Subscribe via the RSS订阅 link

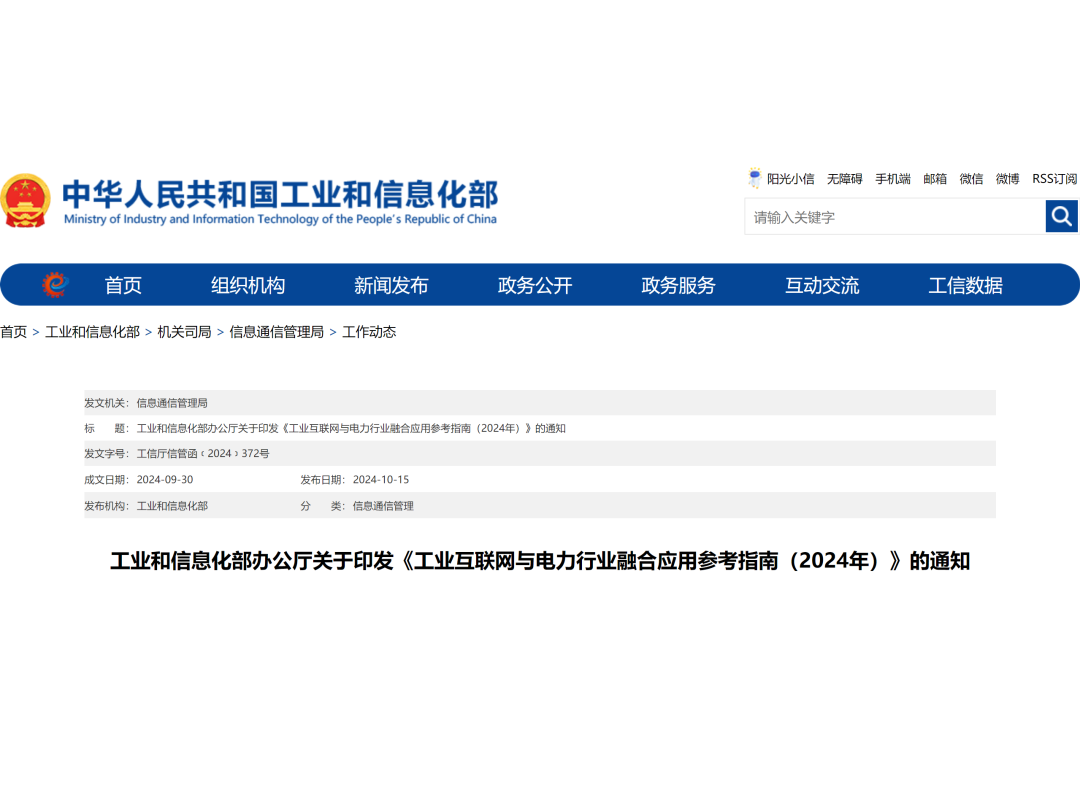coord(1054,179)
